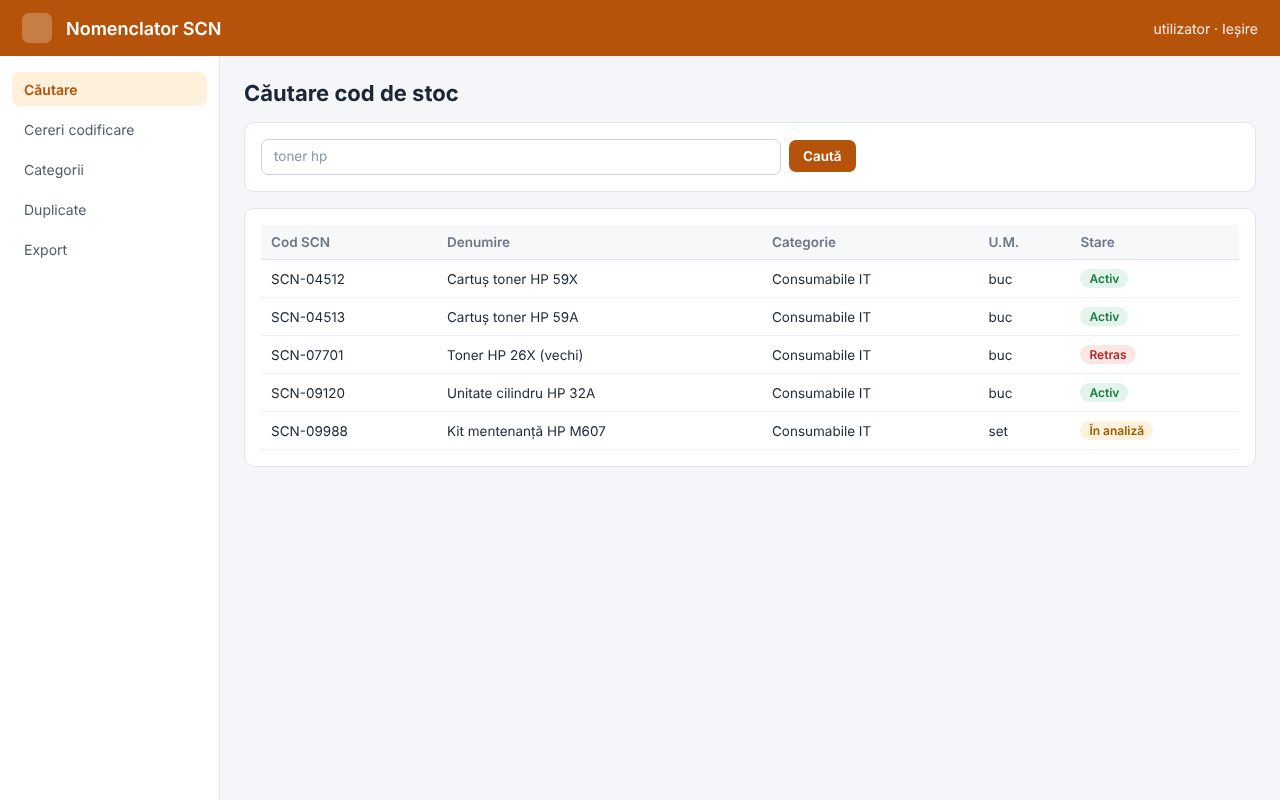Click the U.M. column header

point(1003,242)
